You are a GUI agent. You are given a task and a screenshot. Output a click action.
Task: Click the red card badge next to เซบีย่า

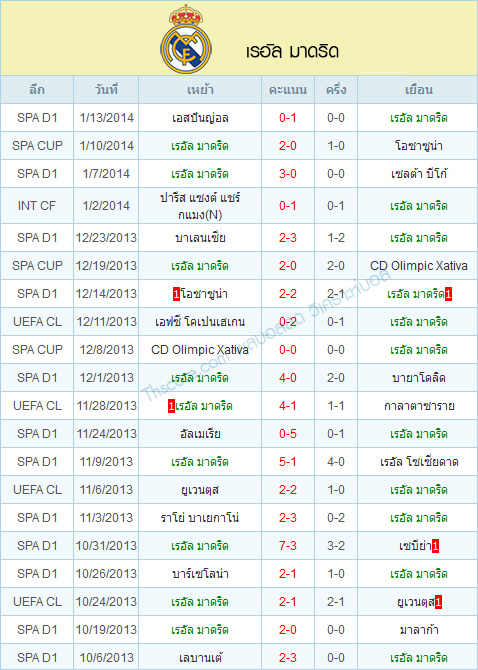point(435,546)
